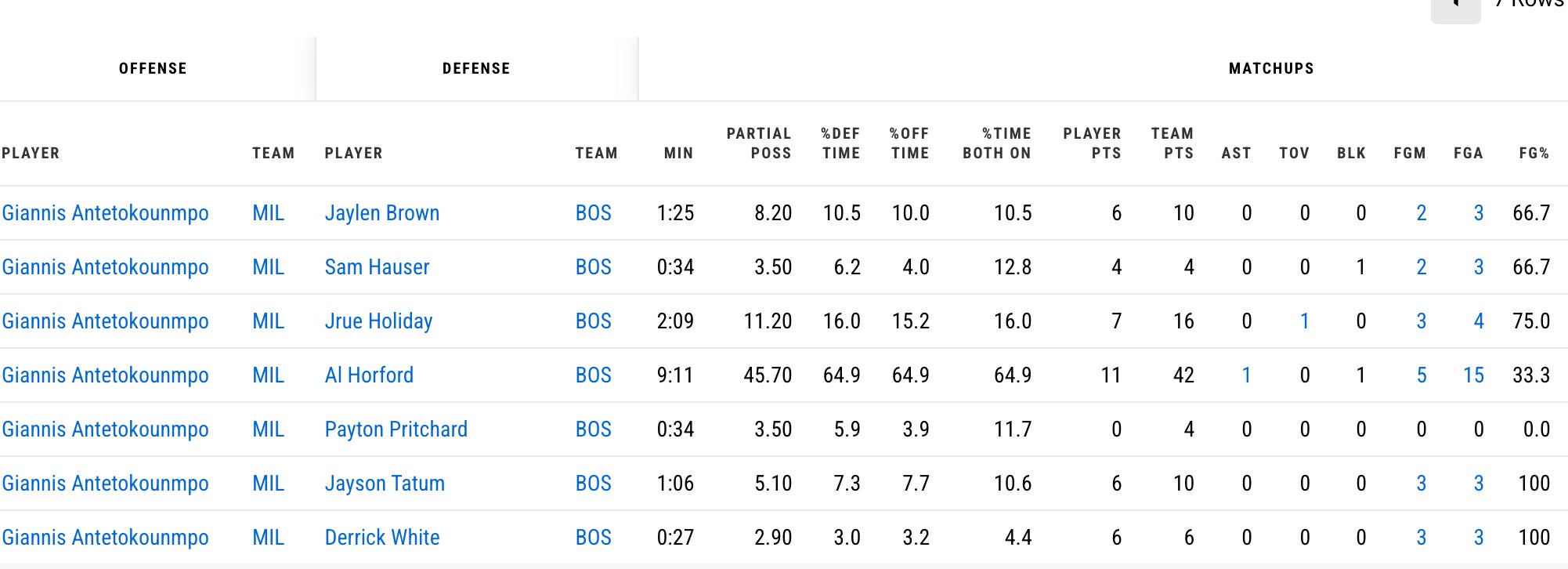Select the Payton Pritchard link
This screenshot has height=569, width=1568.
point(396,429)
